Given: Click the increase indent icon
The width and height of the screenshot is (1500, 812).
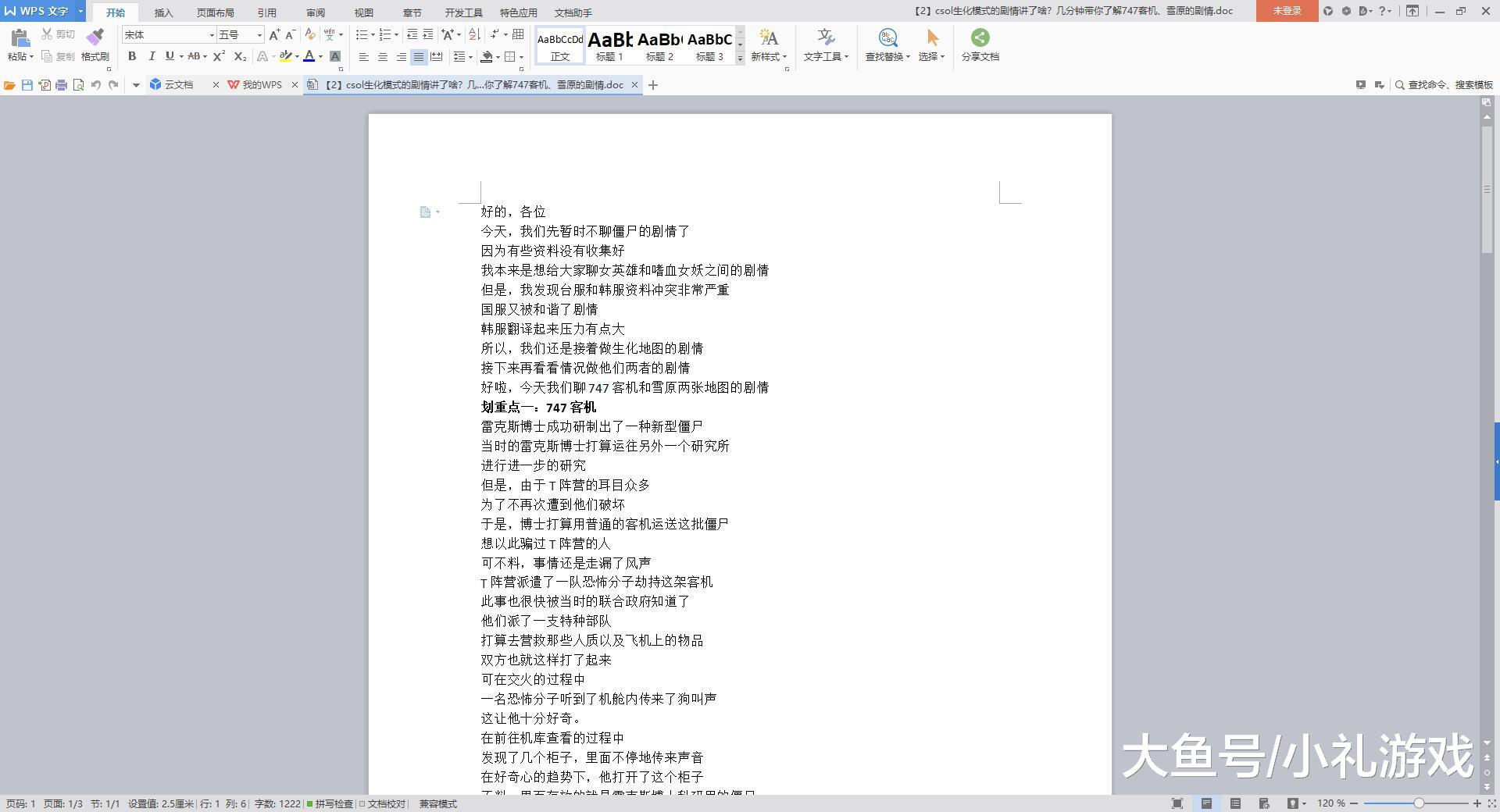Looking at the screenshot, I should pyautogui.click(x=427, y=34).
